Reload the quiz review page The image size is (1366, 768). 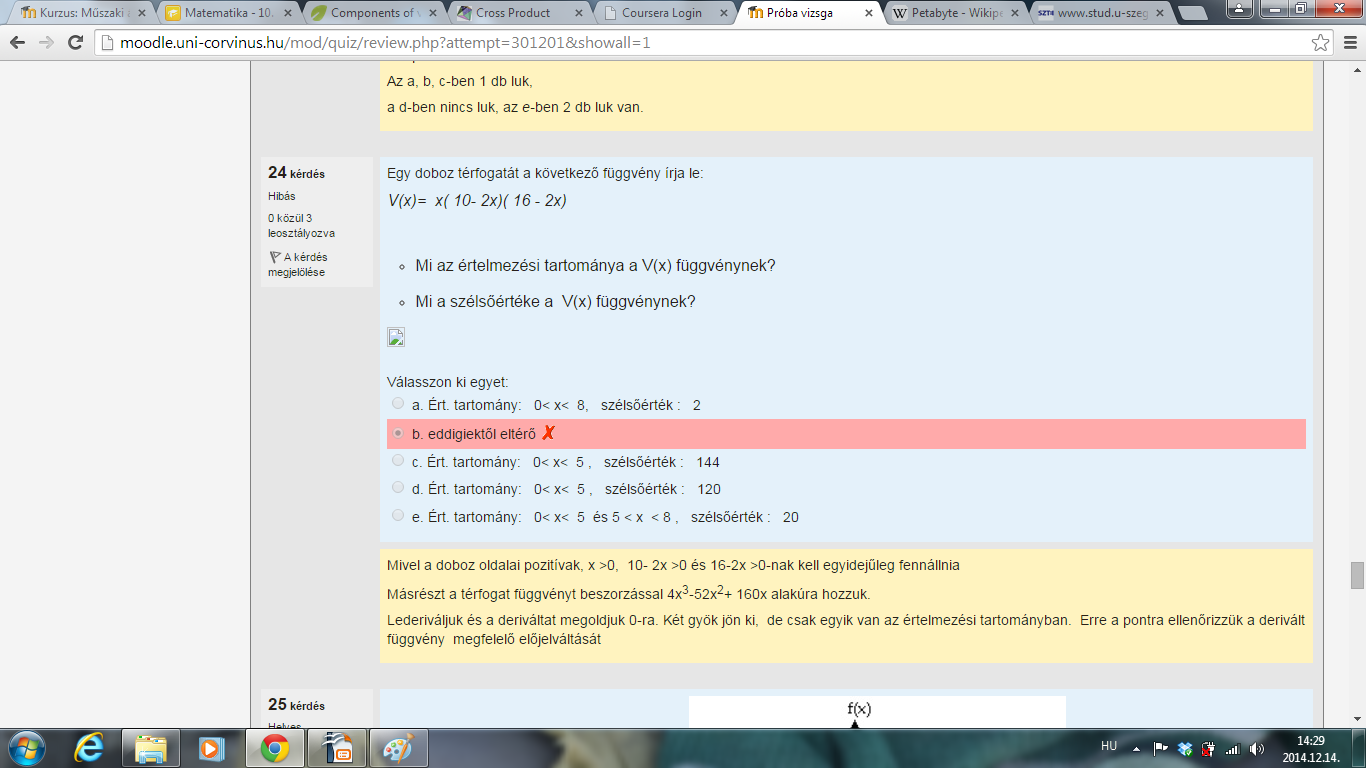point(75,43)
